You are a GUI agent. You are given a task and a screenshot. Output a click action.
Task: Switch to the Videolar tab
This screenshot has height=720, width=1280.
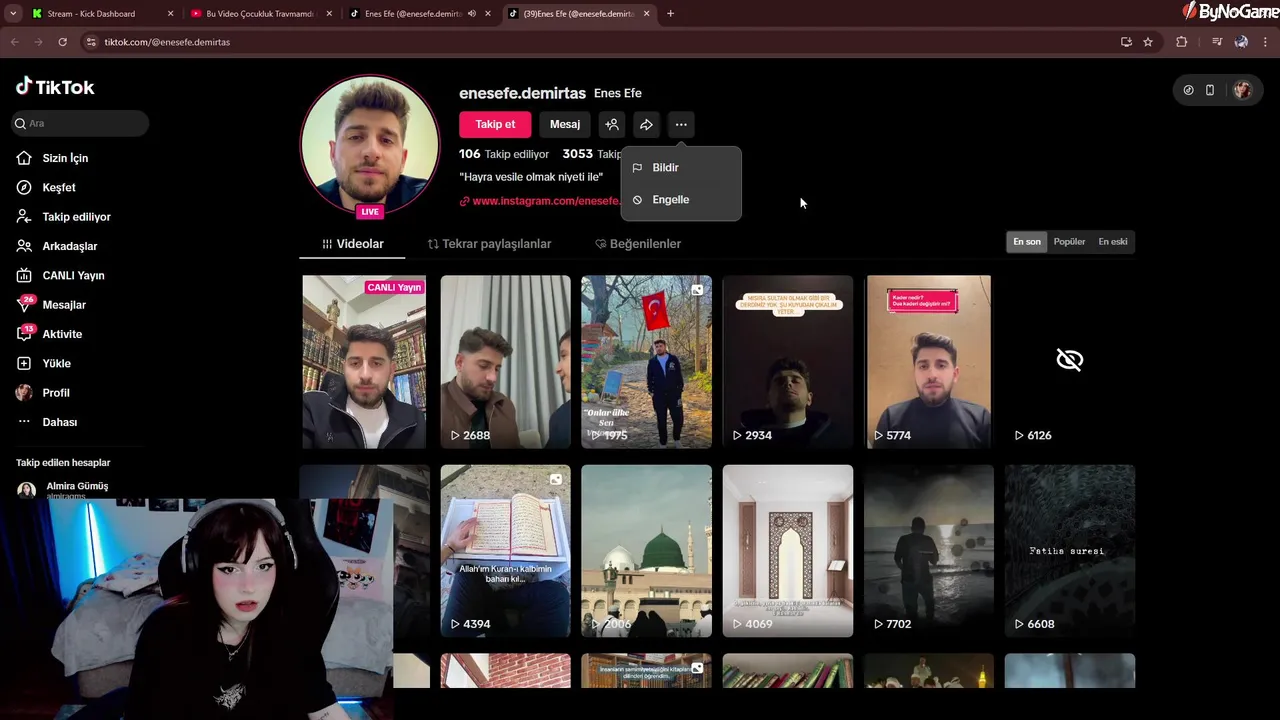pyautogui.click(x=352, y=244)
